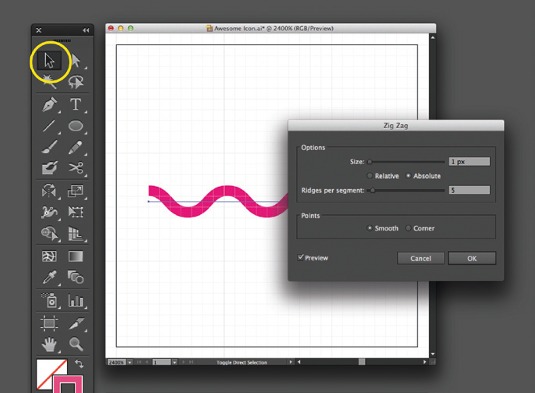Confirm Zig Zag with OK
The height and width of the screenshot is (393, 535).
click(472, 258)
